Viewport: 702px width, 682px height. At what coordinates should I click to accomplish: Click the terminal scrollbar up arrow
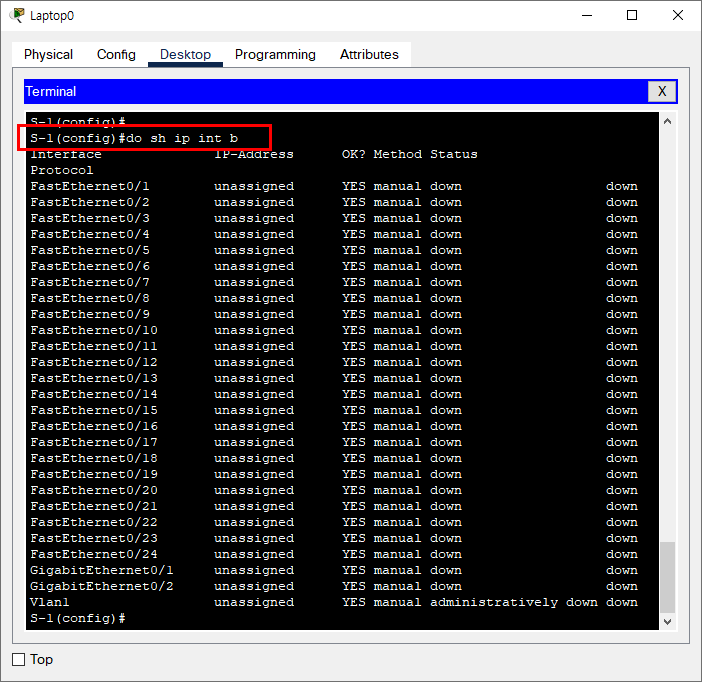point(667,121)
